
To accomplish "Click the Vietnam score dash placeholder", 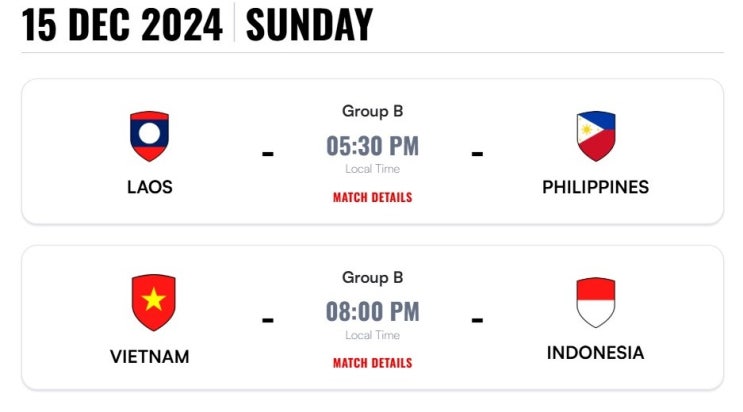I will pos(268,320).
